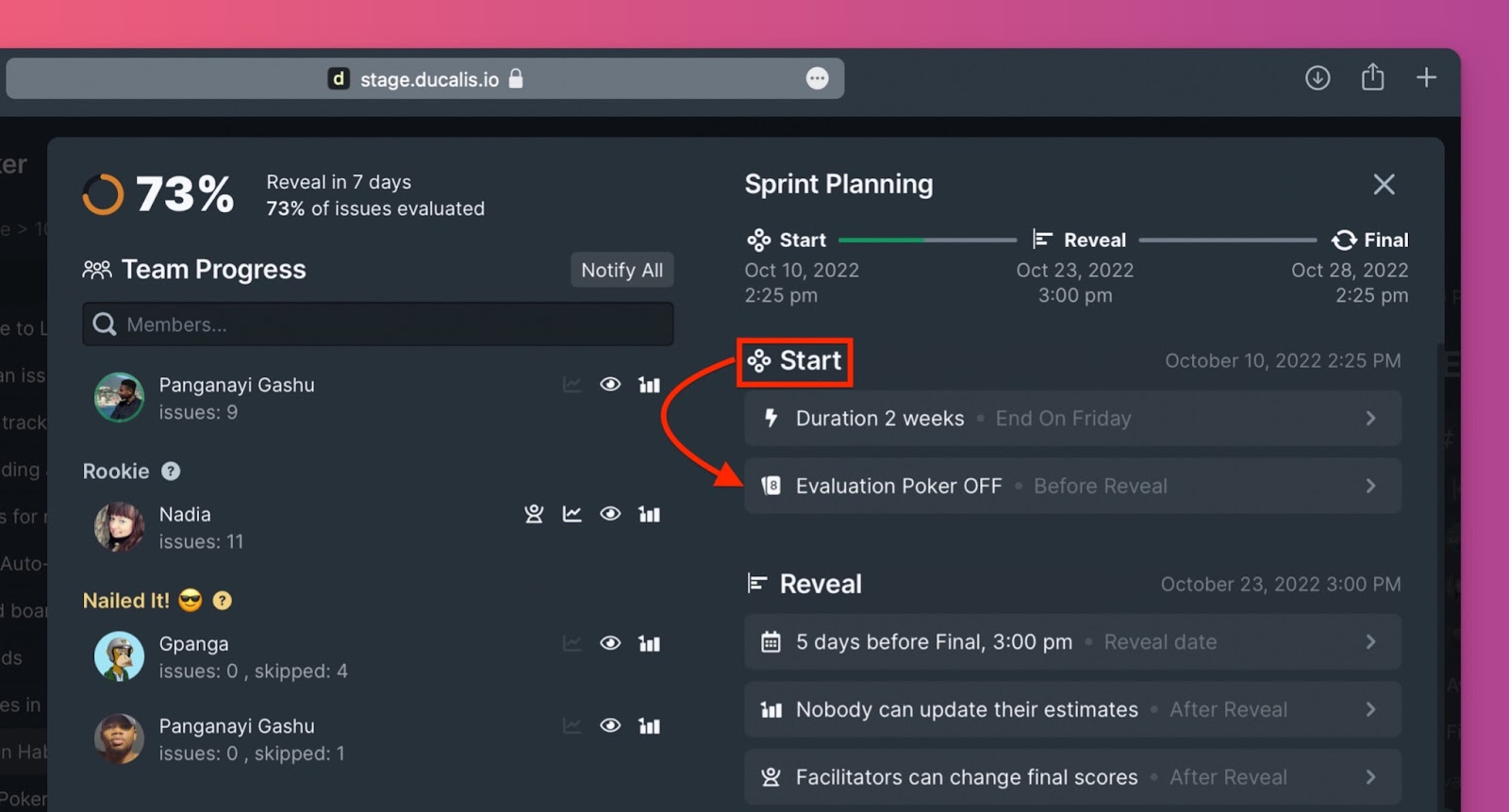Click the Members search field
The width and height of the screenshot is (1509, 812).
click(x=377, y=325)
